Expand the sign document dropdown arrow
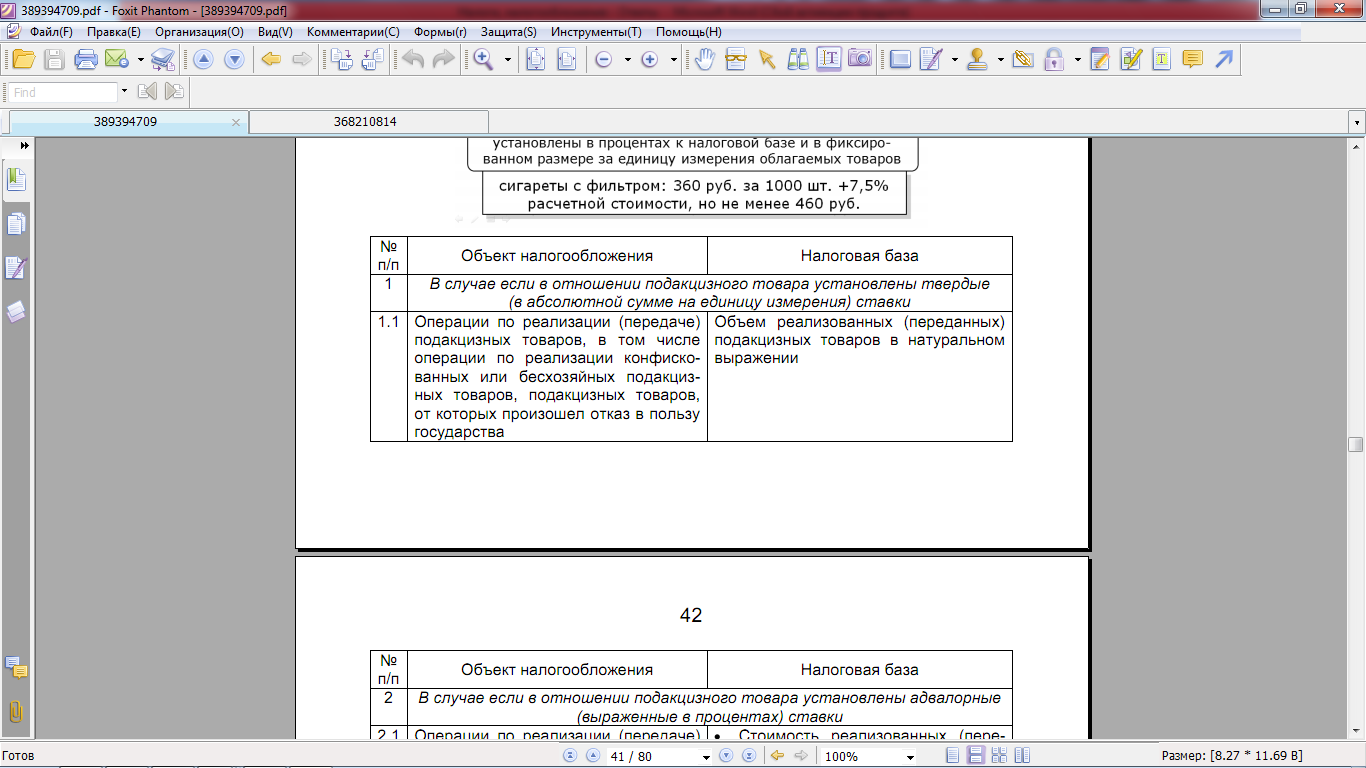 (x=955, y=60)
